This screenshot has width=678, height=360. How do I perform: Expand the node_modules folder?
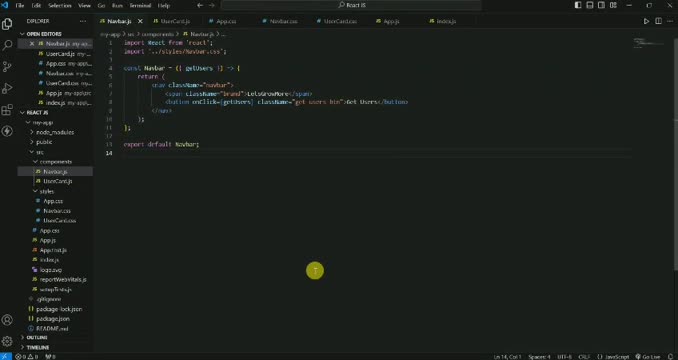(x=55, y=132)
